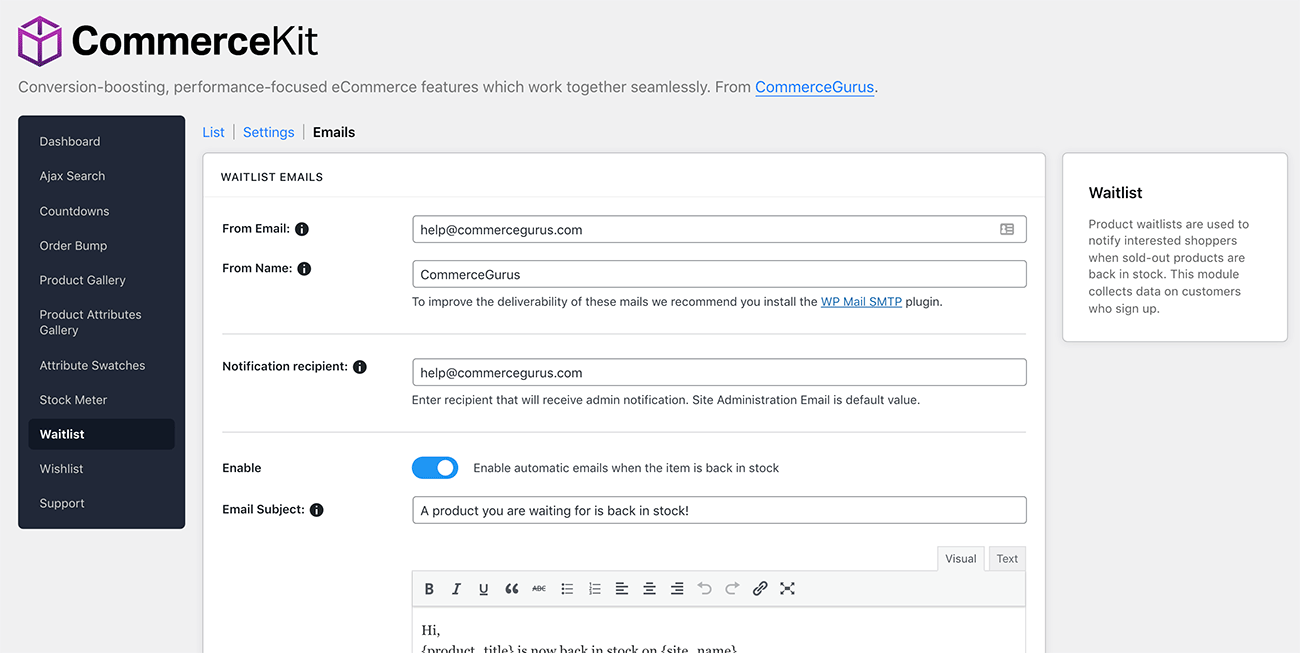This screenshot has height=653, width=1300.
Task: Open fullscreen editor mode
Action: point(787,589)
